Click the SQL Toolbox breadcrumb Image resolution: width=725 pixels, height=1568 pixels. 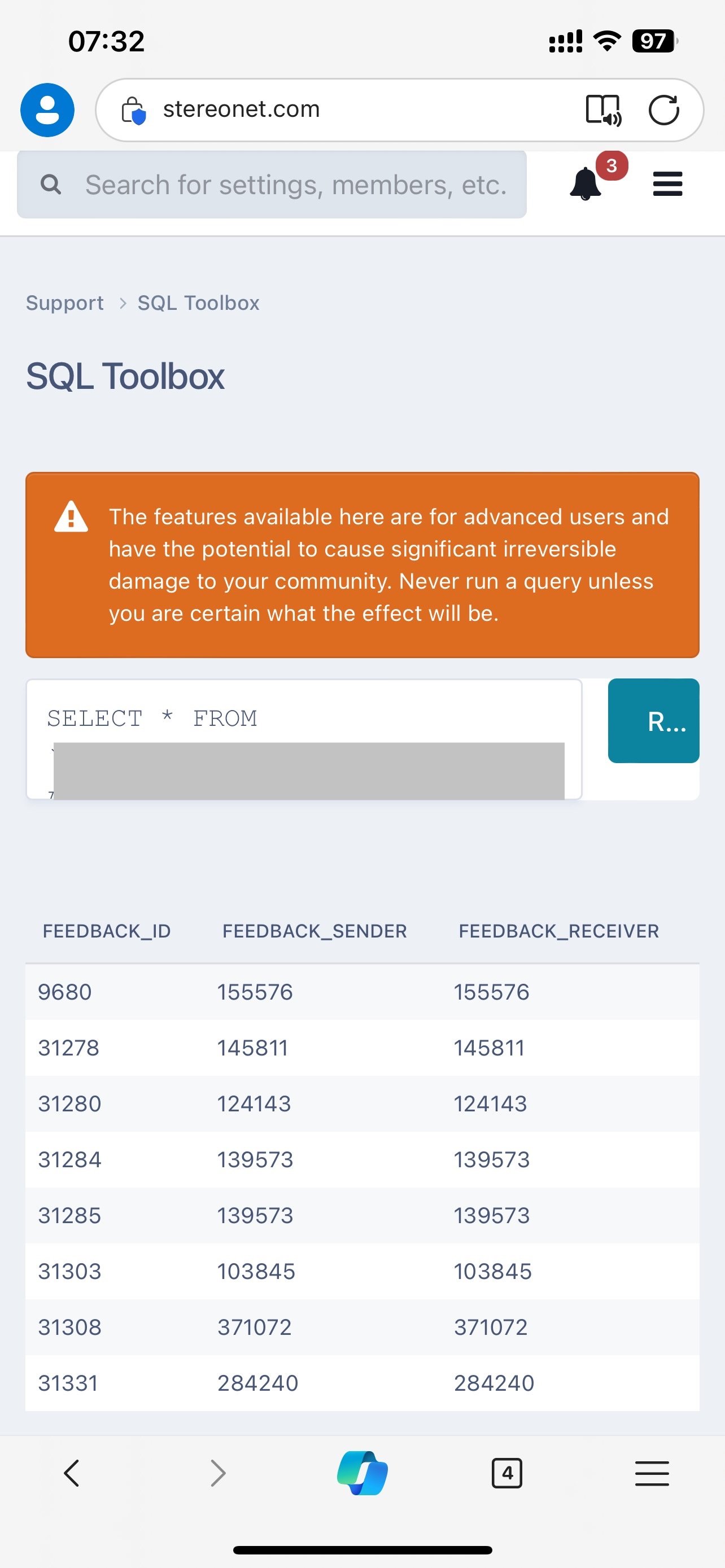(x=198, y=303)
